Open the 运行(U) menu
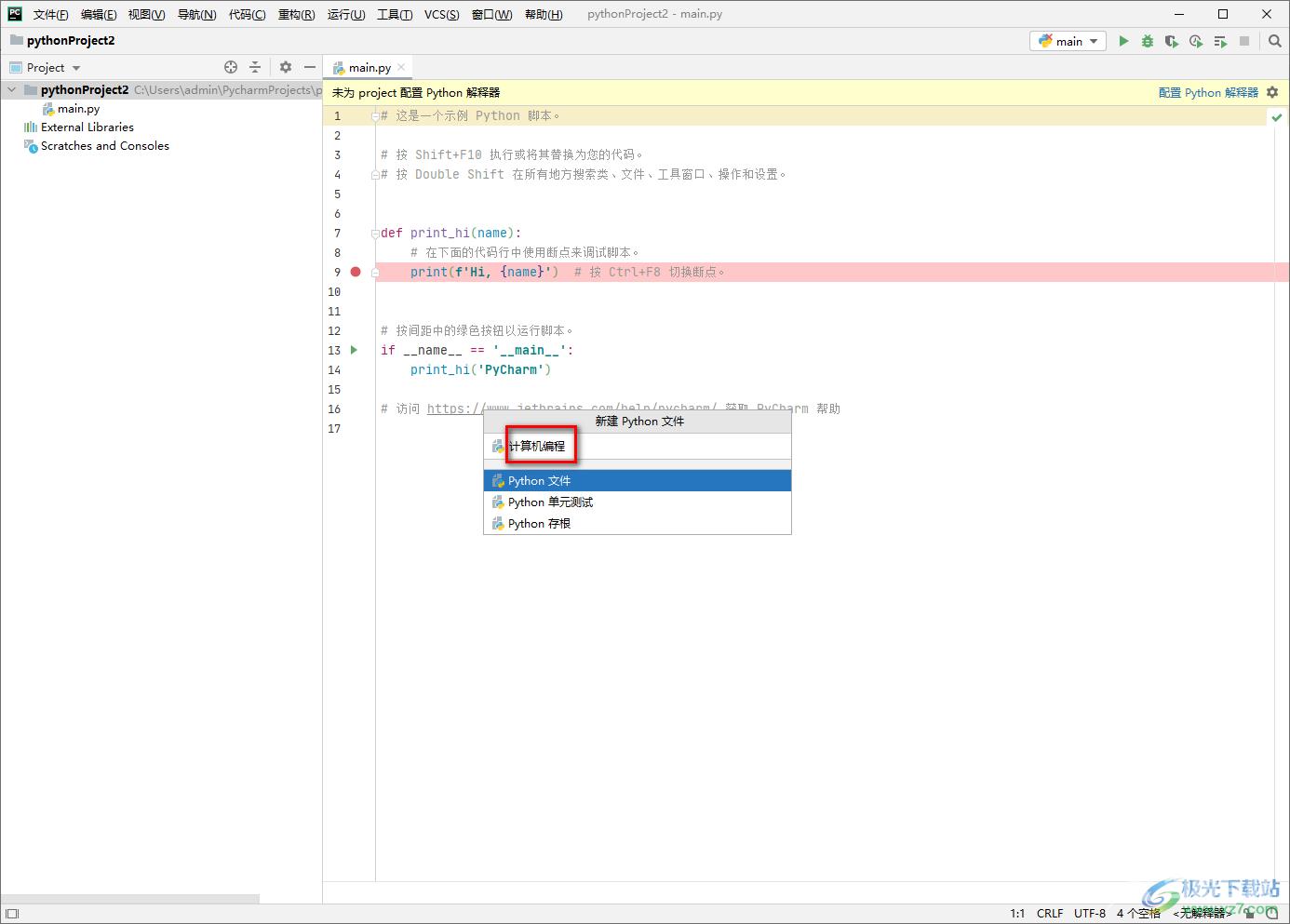 click(346, 14)
